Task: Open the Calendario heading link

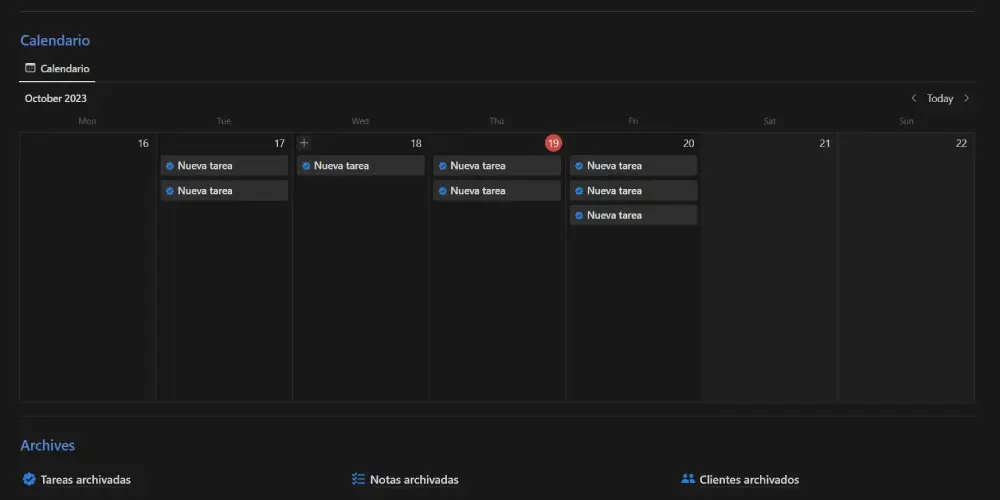Action: pyautogui.click(x=55, y=41)
